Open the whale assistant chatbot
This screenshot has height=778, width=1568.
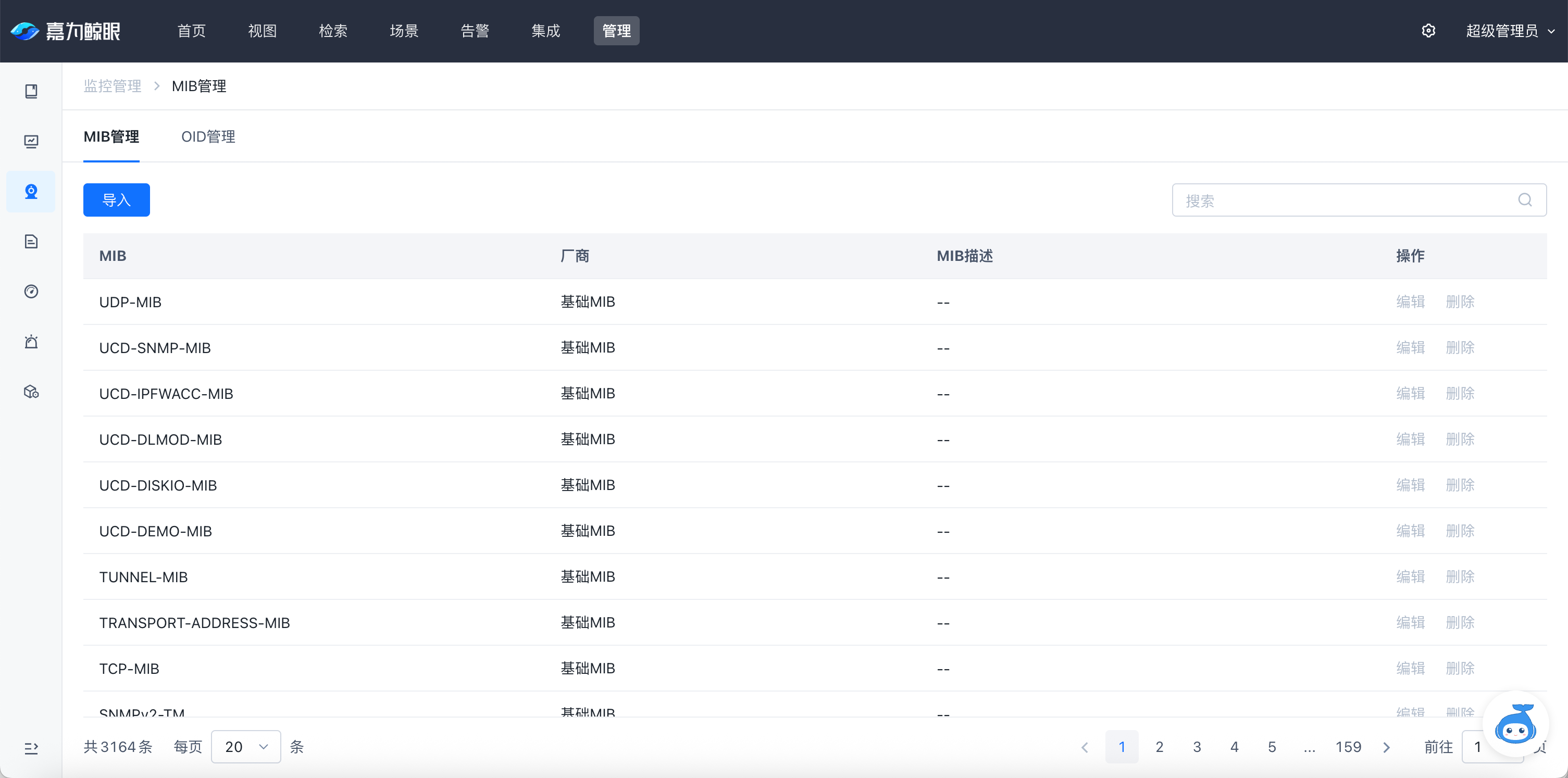1515,724
